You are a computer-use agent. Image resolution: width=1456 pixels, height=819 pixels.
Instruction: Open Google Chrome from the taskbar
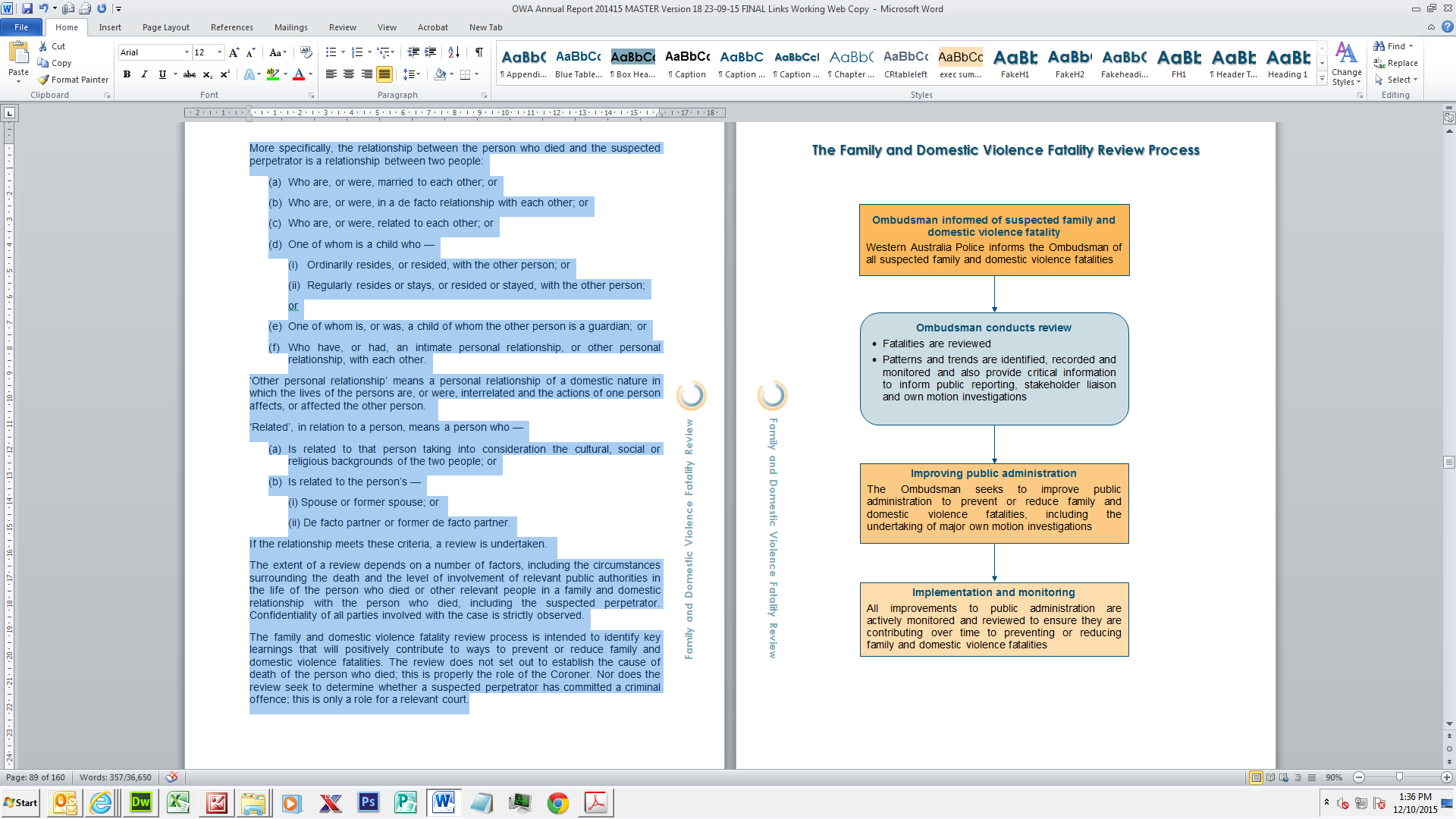(558, 802)
